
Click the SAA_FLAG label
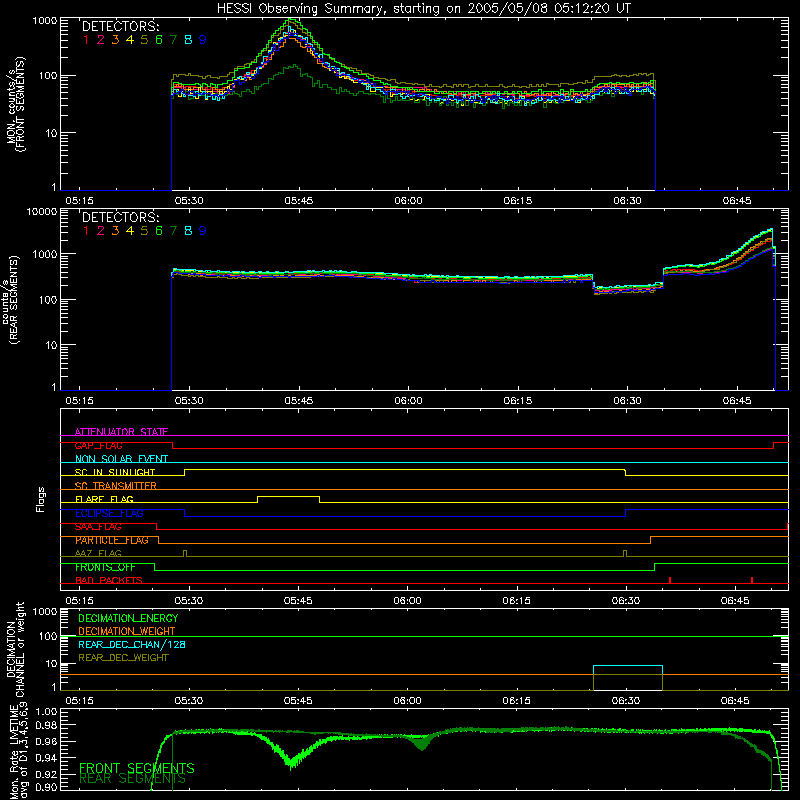[98, 527]
